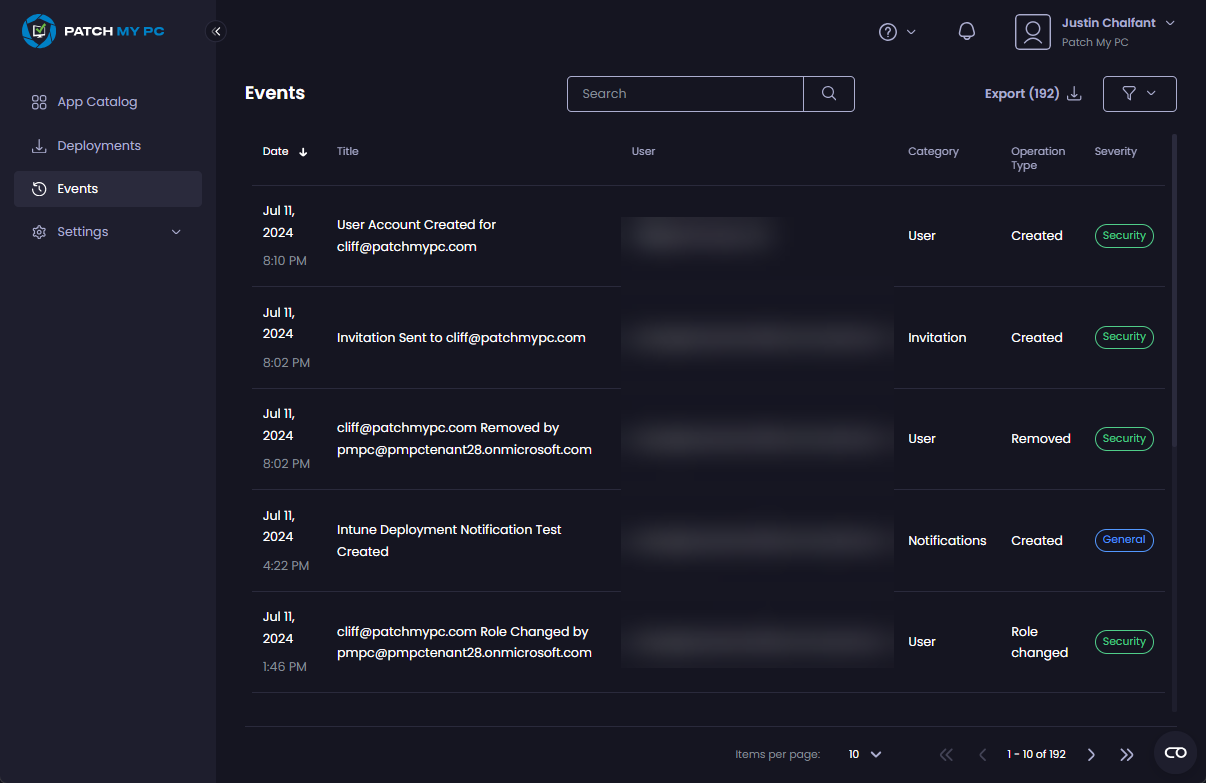Click inside the Search field
This screenshot has width=1206, height=783.
pos(685,94)
